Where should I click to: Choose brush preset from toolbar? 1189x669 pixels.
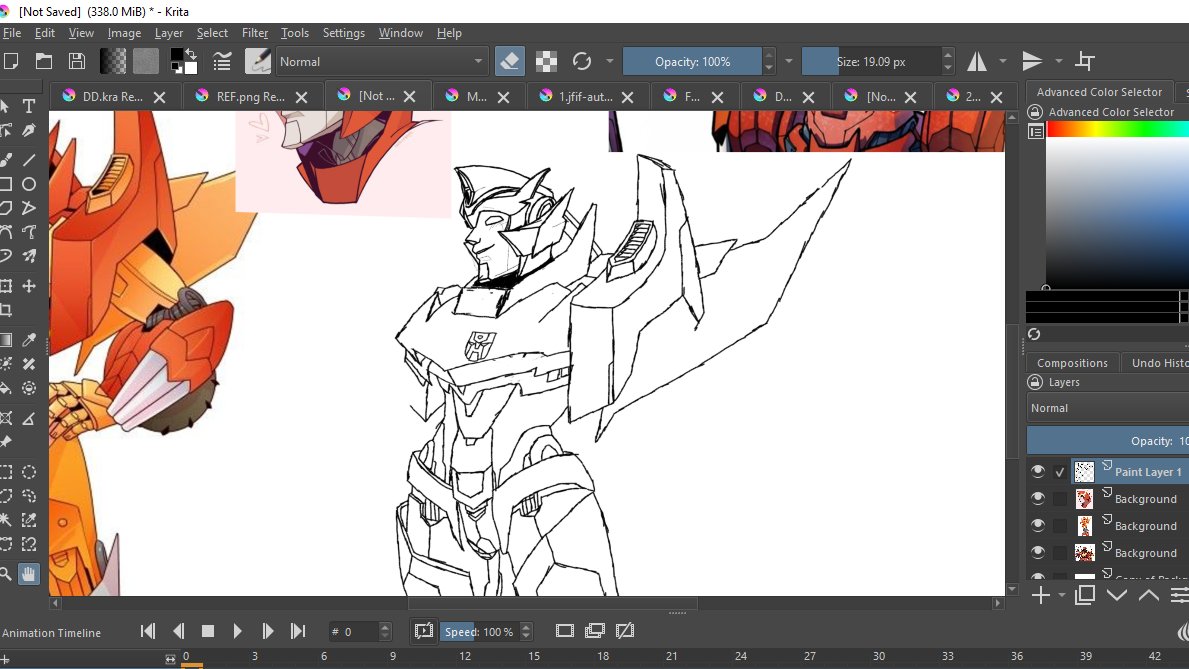pos(258,61)
